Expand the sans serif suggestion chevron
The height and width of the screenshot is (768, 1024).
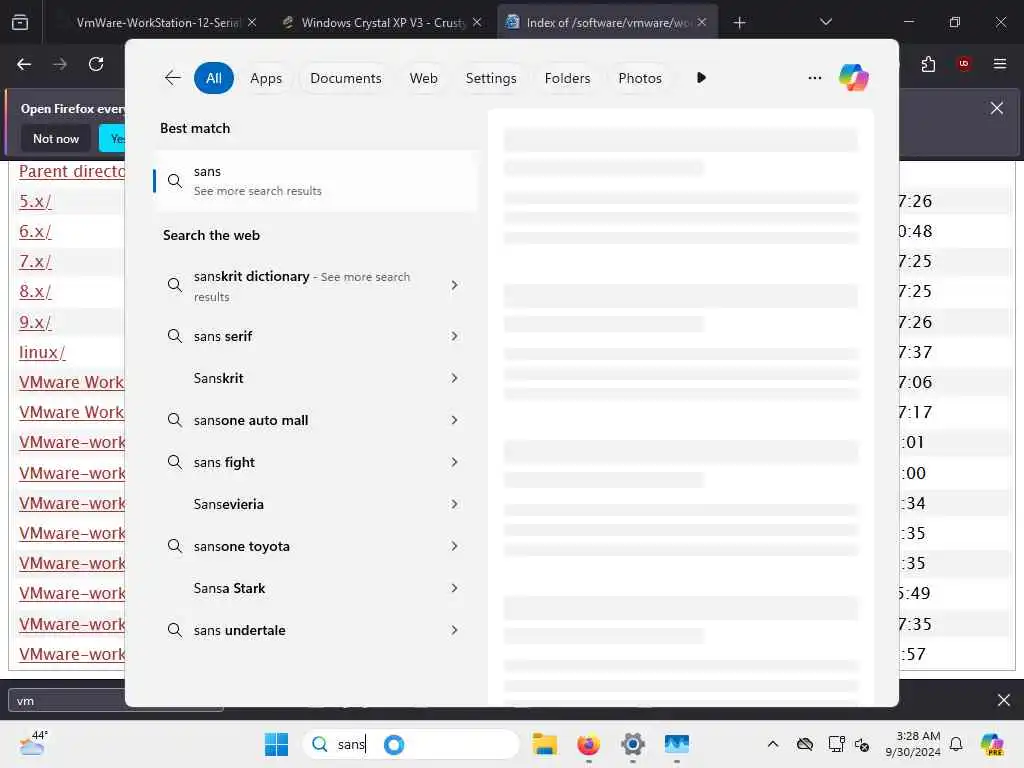[x=455, y=336]
